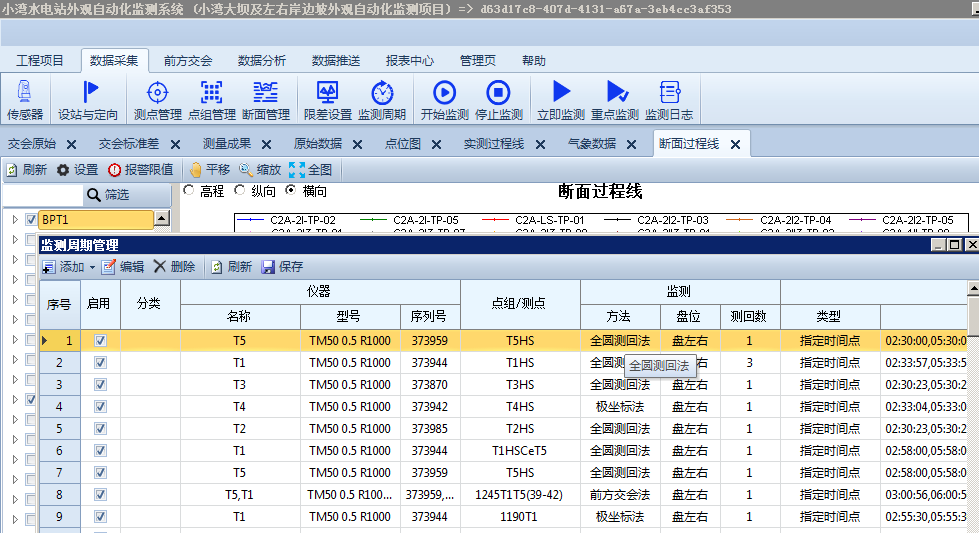Image resolution: width=979 pixels, height=533 pixels.
Task: Start monitoring with 开始监测
Action: [x=445, y=100]
